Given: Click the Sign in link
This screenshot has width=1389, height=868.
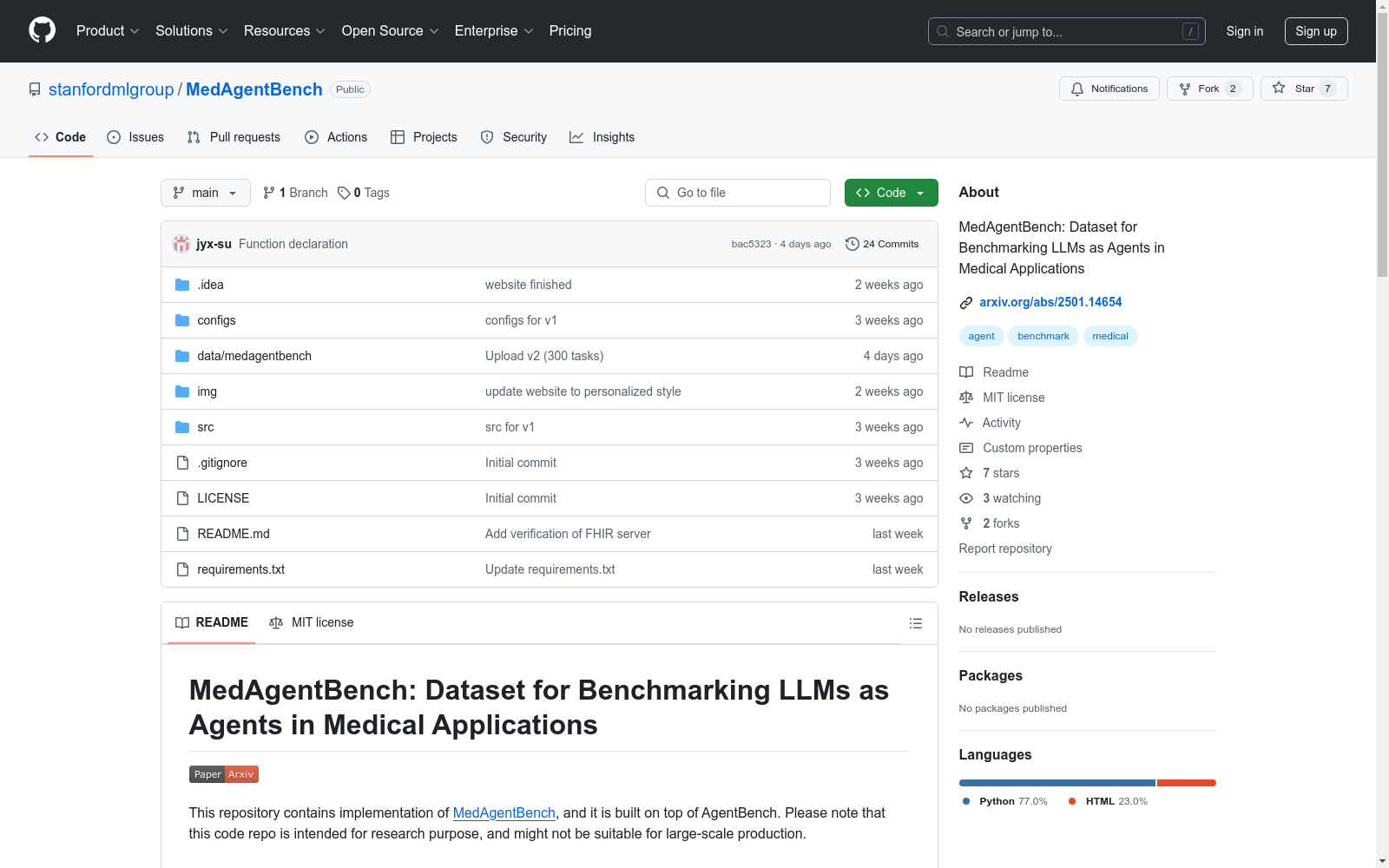Looking at the screenshot, I should pyautogui.click(x=1245, y=31).
